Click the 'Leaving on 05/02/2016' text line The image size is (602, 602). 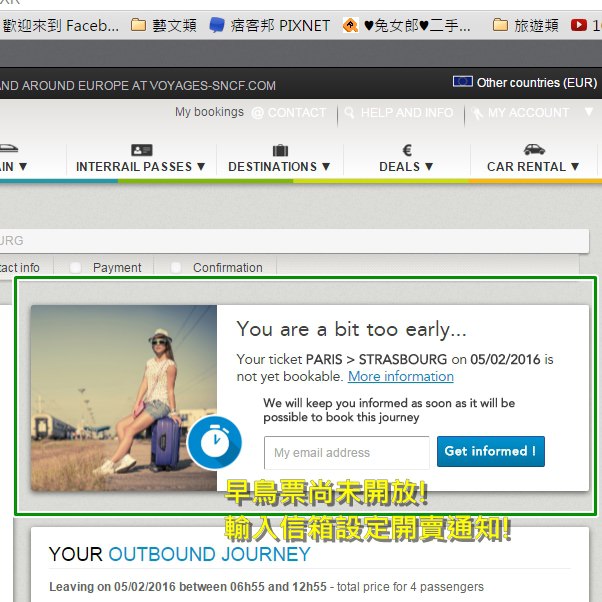coord(266,587)
